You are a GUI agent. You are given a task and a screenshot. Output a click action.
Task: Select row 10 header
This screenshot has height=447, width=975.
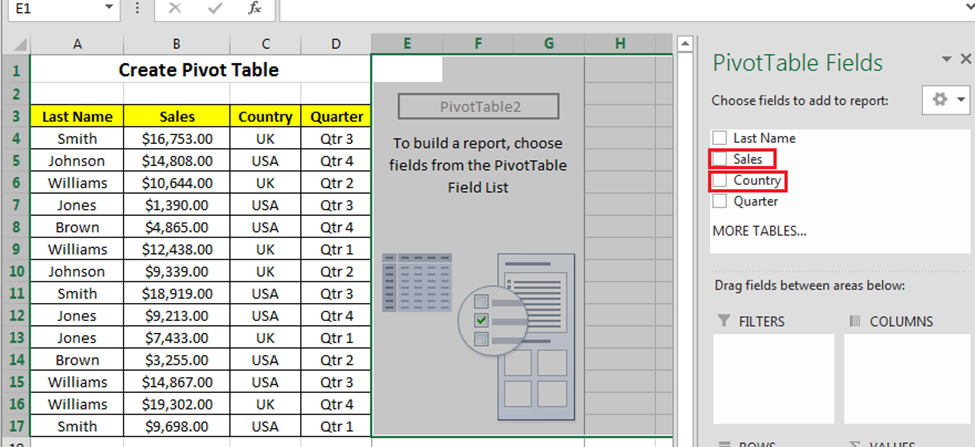pos(15,272)
